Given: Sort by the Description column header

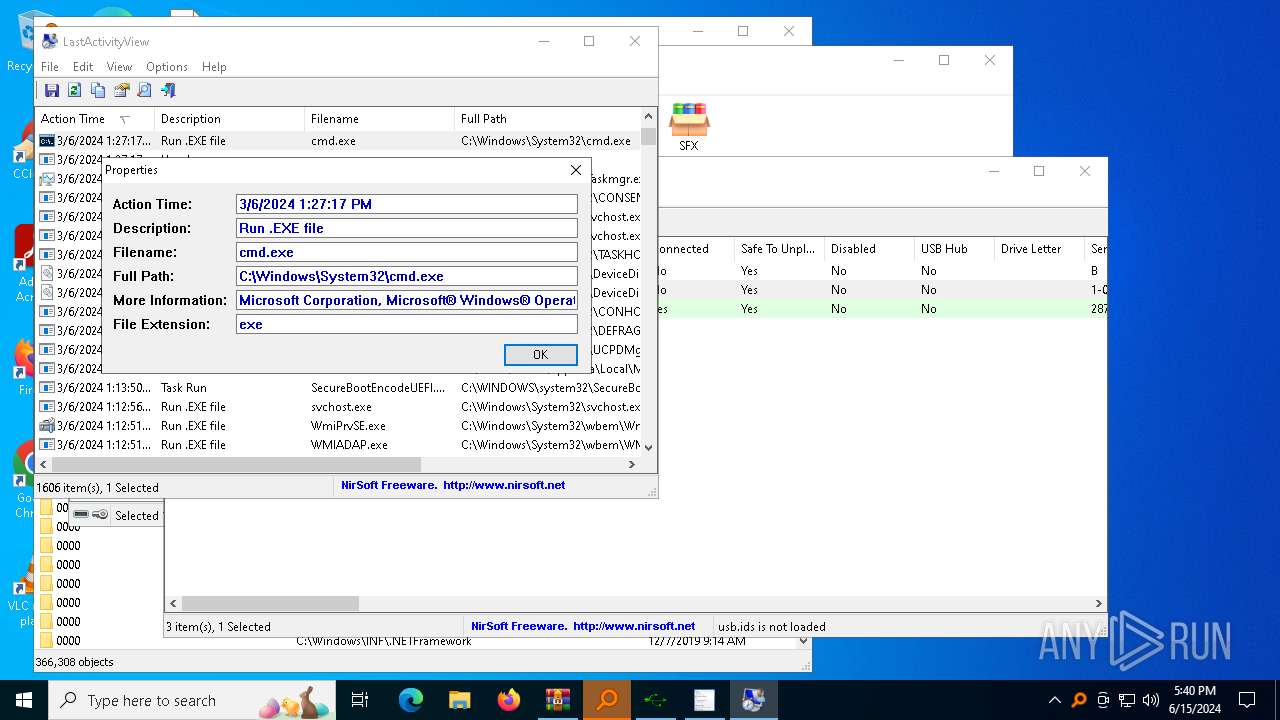Looking at the screenshot, I should click(x=229, y=119).
